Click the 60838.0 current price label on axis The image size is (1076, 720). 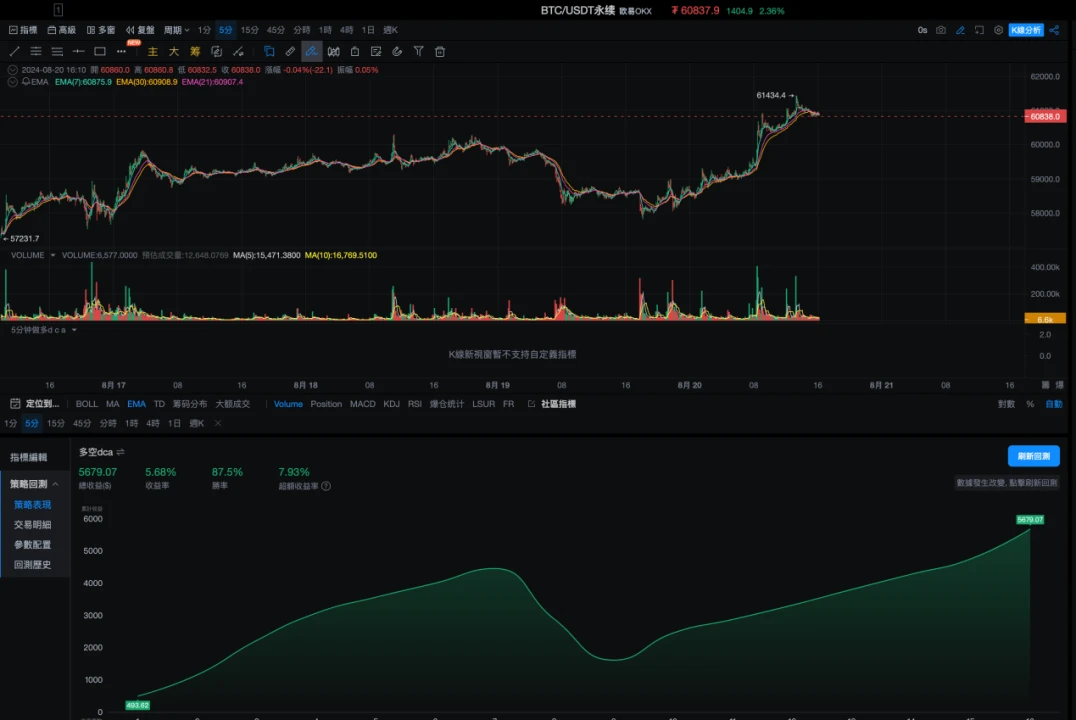pyautogui.click(x=1044, y=117)
